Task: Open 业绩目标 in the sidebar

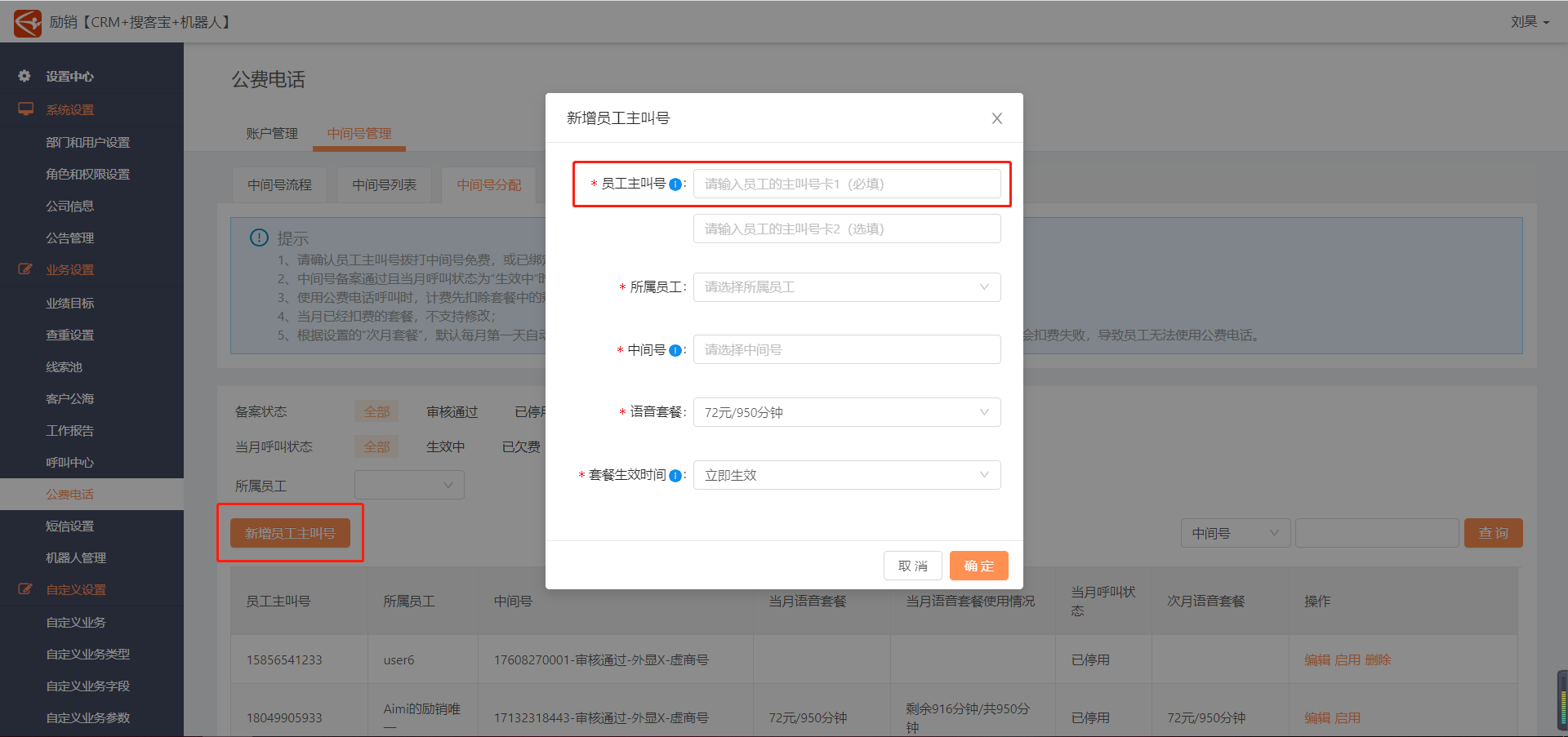Action: pos(70,303)
